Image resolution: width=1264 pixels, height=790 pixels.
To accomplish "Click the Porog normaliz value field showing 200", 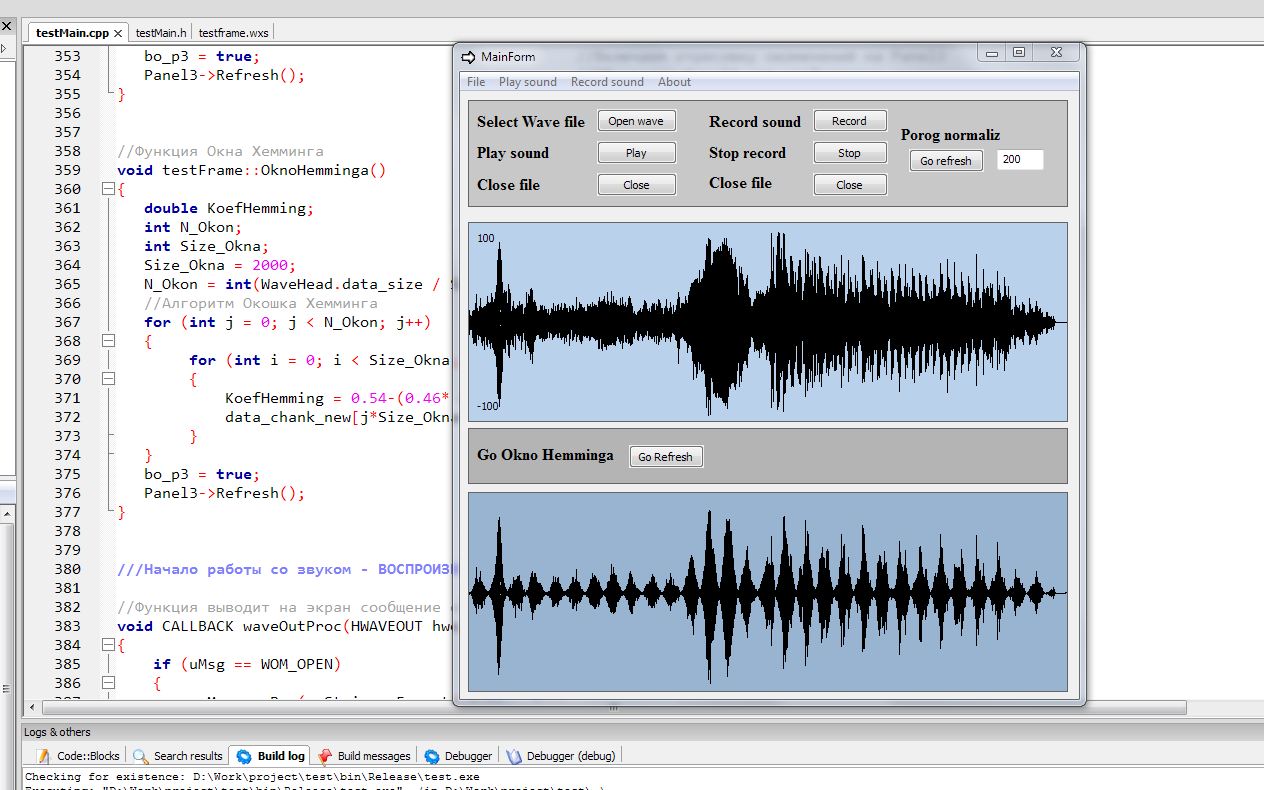I will (x=1019, y=160).
